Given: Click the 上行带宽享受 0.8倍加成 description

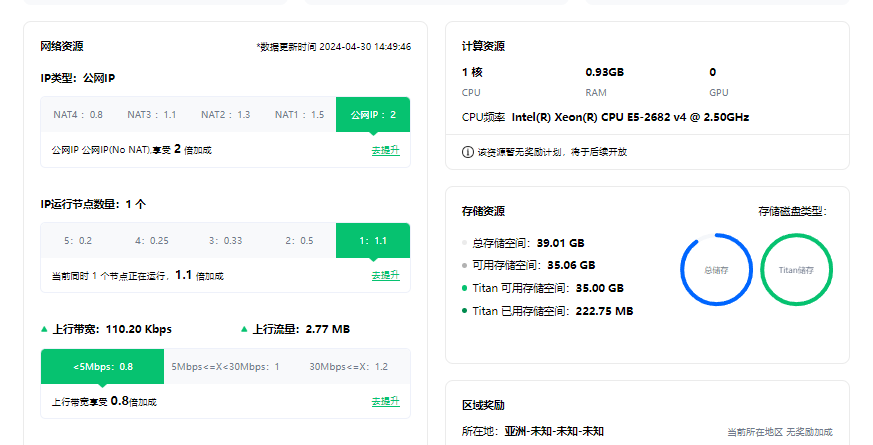Looking at the screenshot, I should pyautogui.click(x=104, y=401).
